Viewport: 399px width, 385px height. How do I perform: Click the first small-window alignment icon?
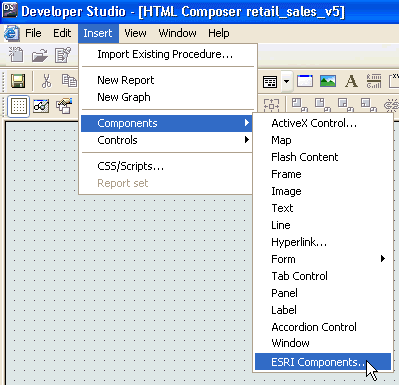[300, 104]
